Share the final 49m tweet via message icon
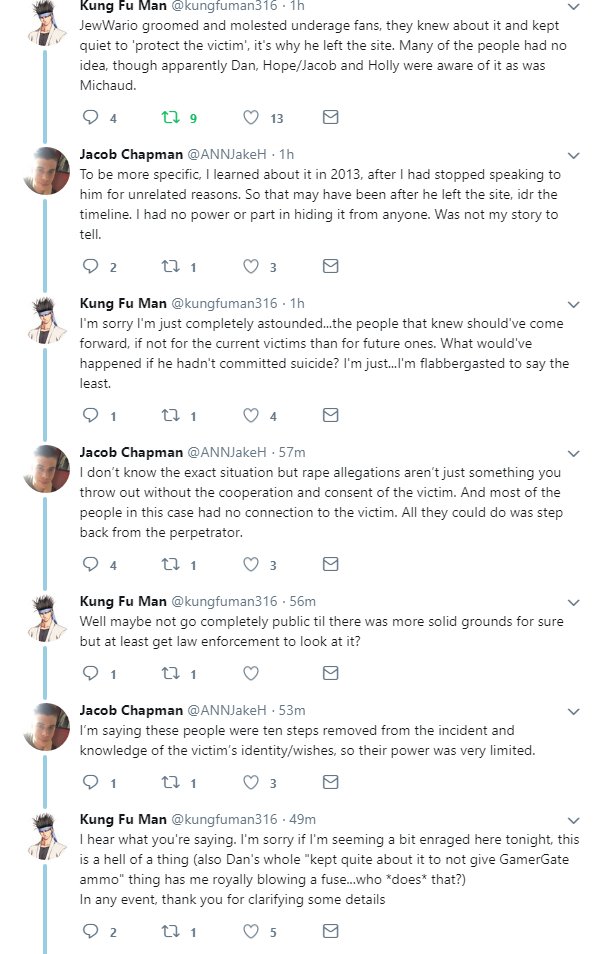The width and height of the screenshot is (612, 954). (330, 931)
